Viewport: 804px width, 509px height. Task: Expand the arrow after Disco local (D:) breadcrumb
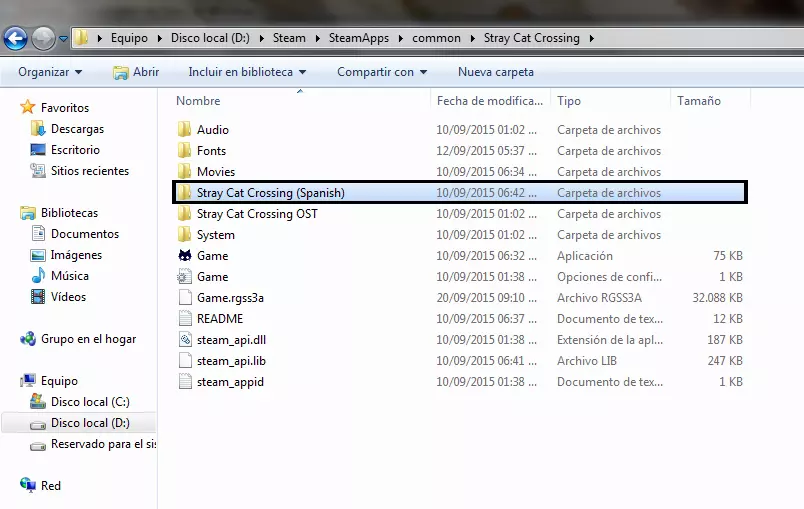[262, 38]
